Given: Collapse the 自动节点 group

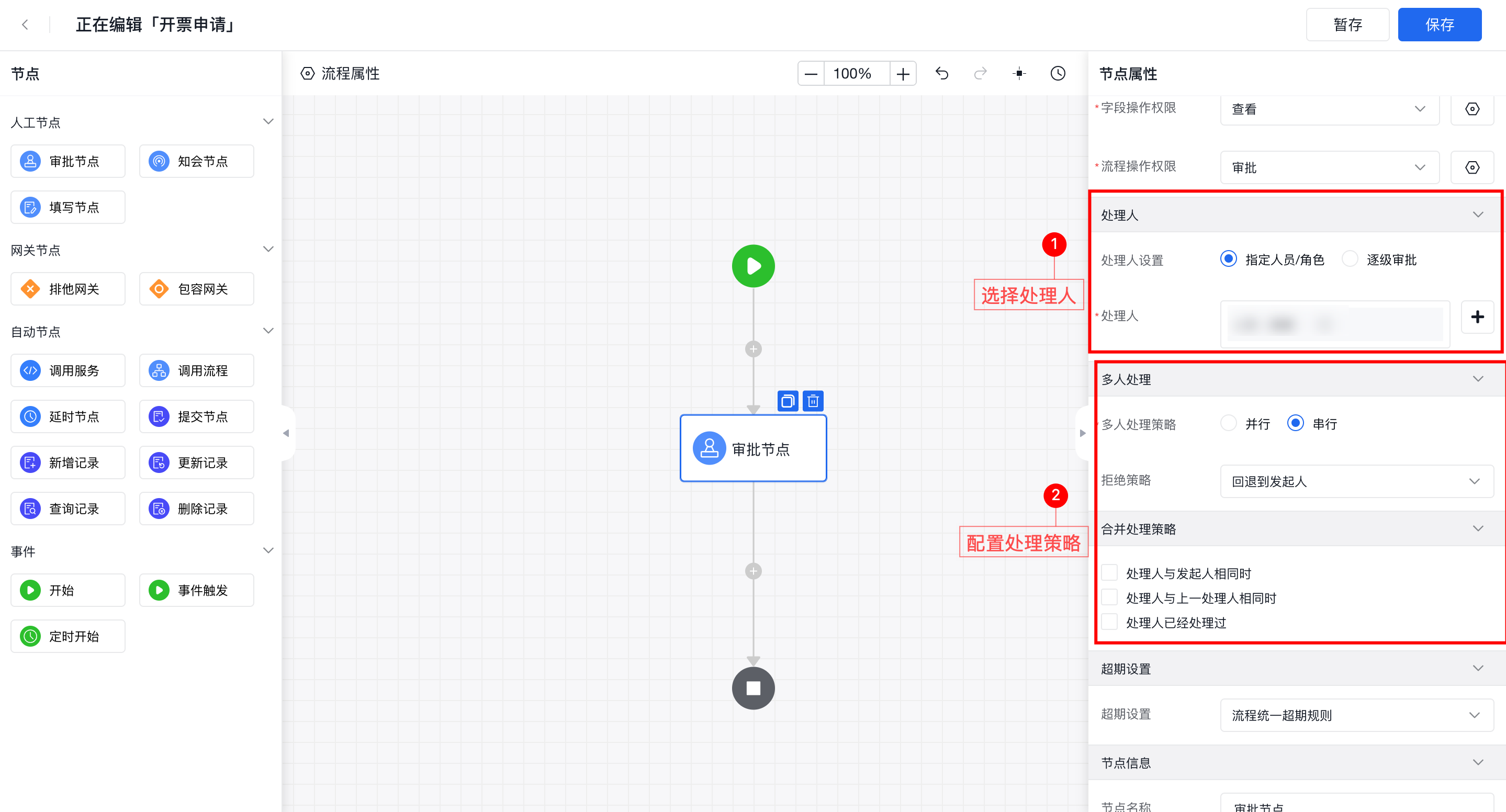Looking at the screenshot, I should 268,331.
